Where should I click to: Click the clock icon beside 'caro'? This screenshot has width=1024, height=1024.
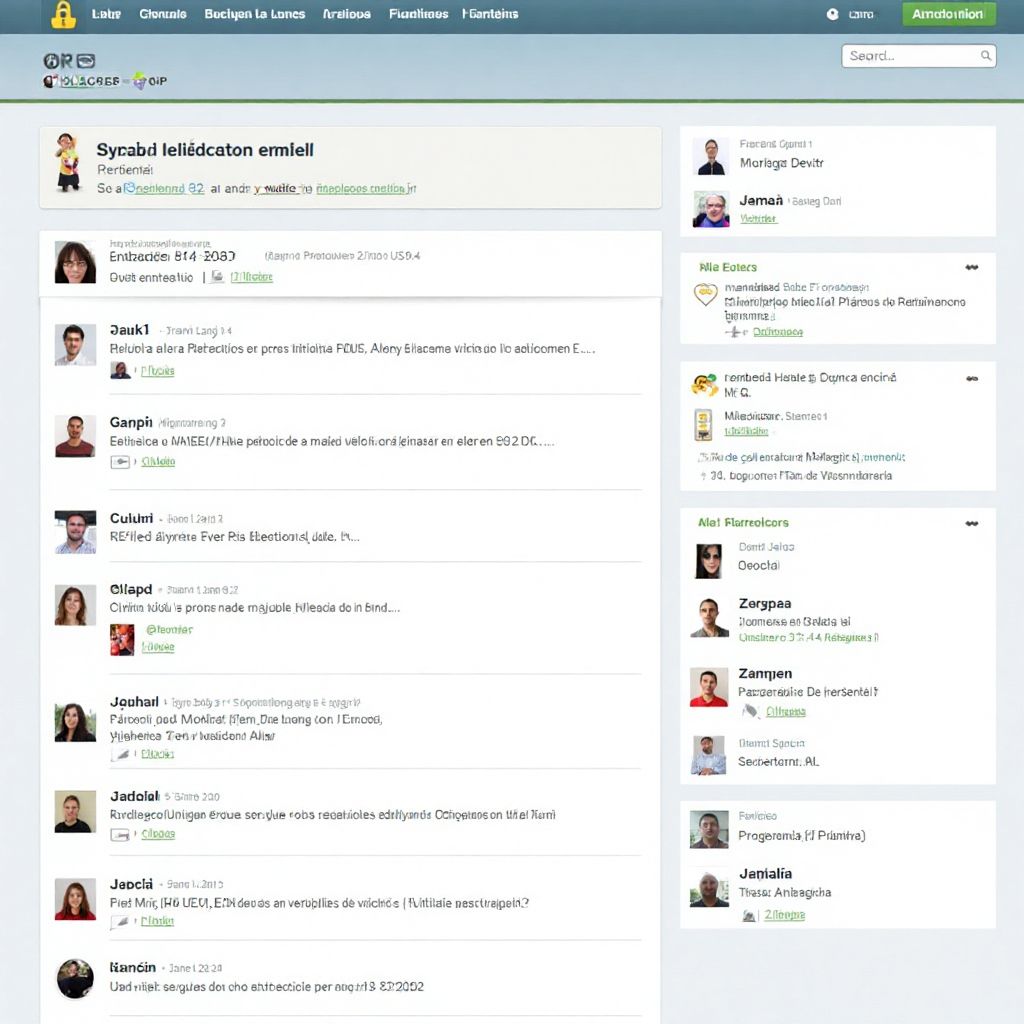(x=833, y=14)
